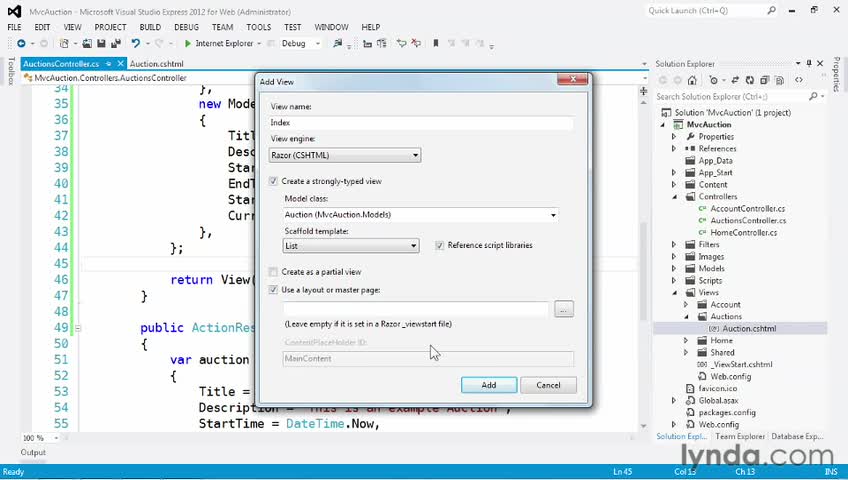Select packages.config in Solution Explorer

(726, 412)
